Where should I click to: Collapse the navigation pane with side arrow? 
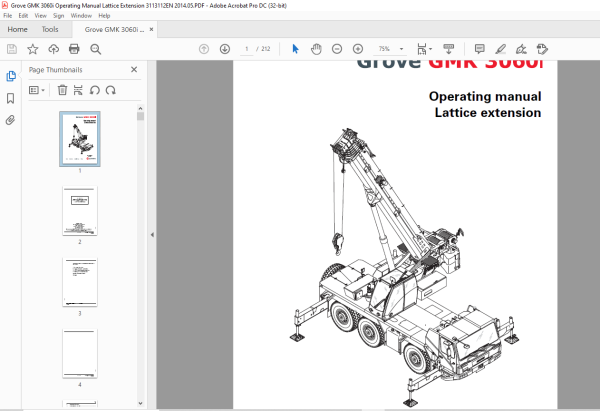click(152, 235)
